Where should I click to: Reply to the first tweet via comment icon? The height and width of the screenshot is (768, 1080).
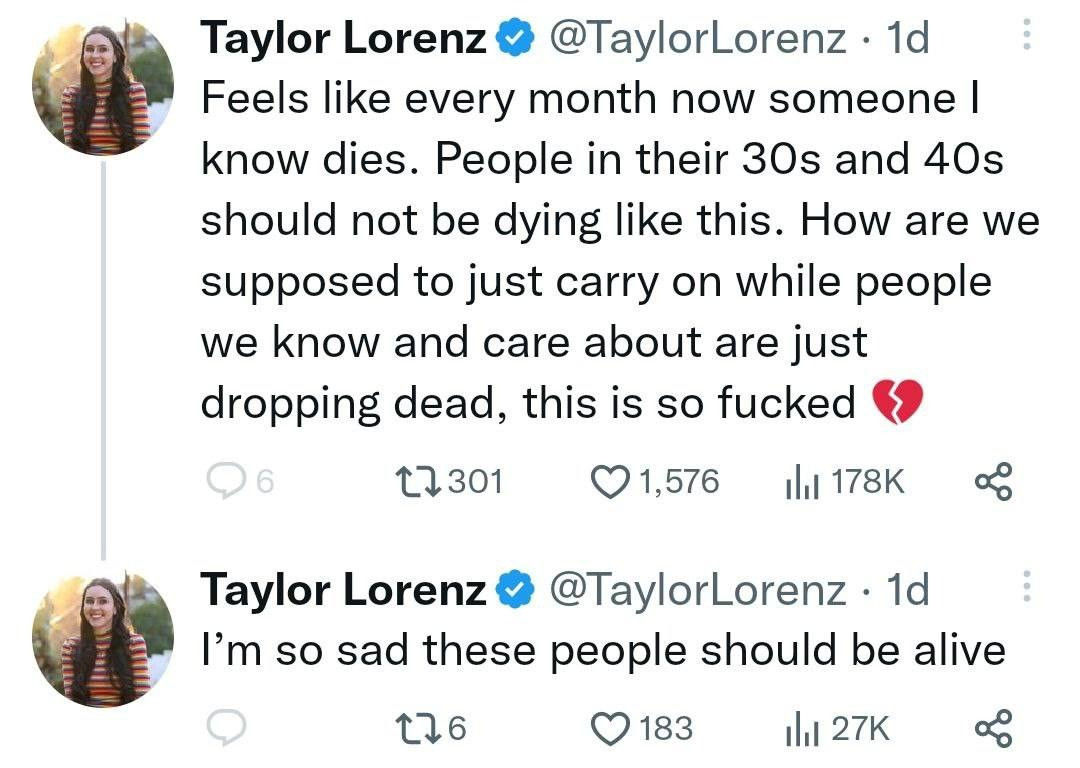[x=226, y=482]
